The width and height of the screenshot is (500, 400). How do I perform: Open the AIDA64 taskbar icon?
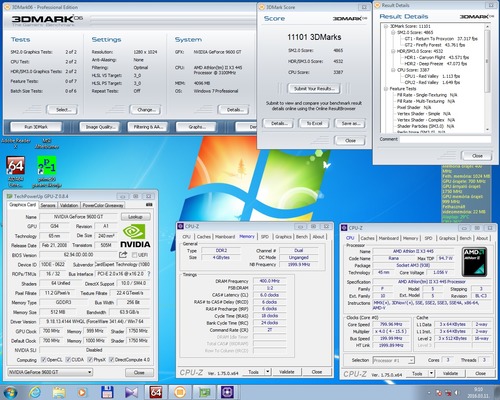click(x=156, y=392)
